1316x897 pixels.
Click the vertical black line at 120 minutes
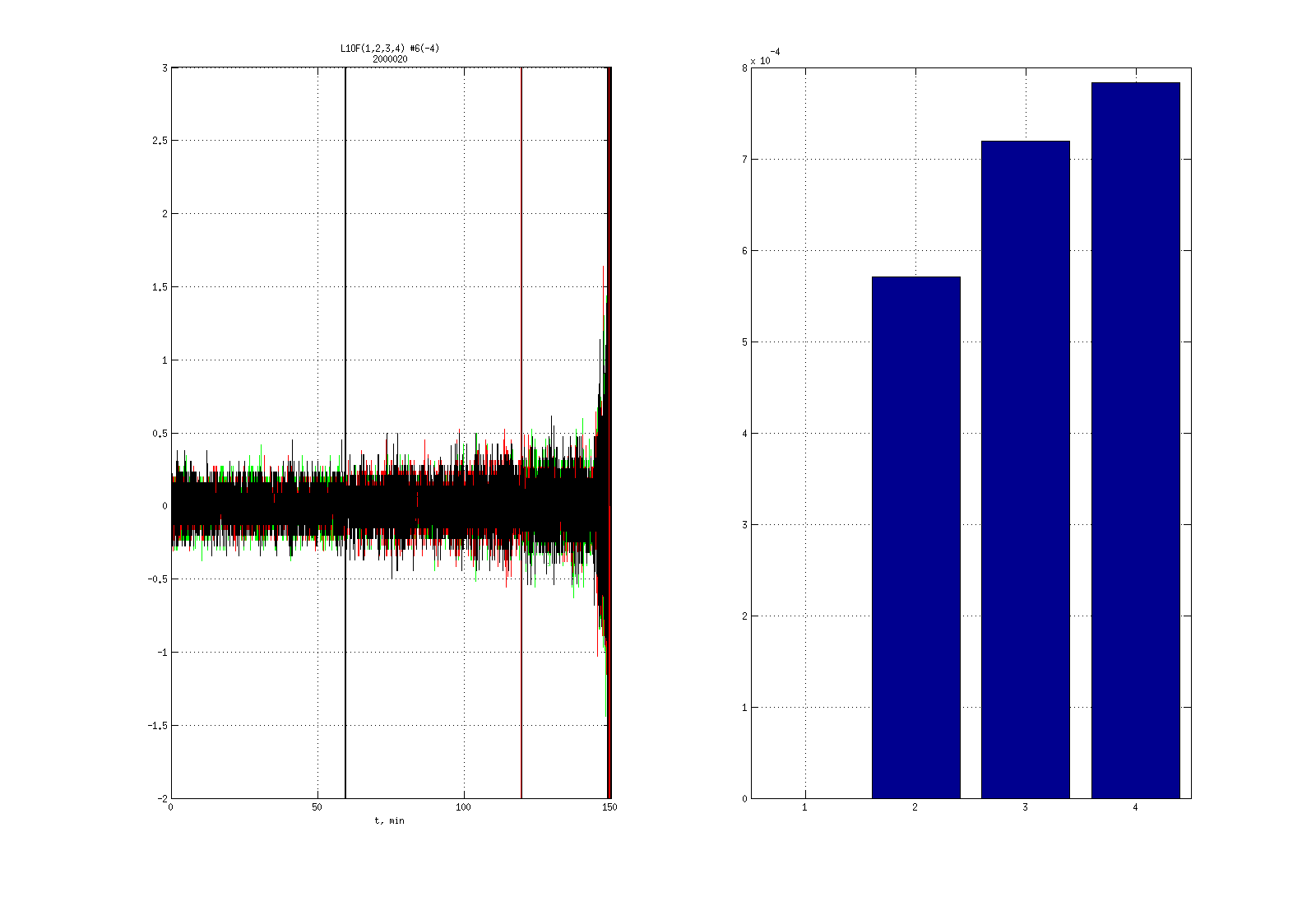pos(521,247)
